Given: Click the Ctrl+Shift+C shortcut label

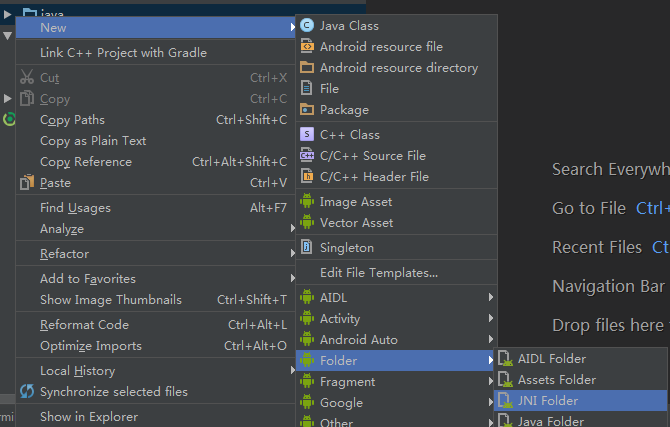Looking at the screenshot, I should 251,120.
